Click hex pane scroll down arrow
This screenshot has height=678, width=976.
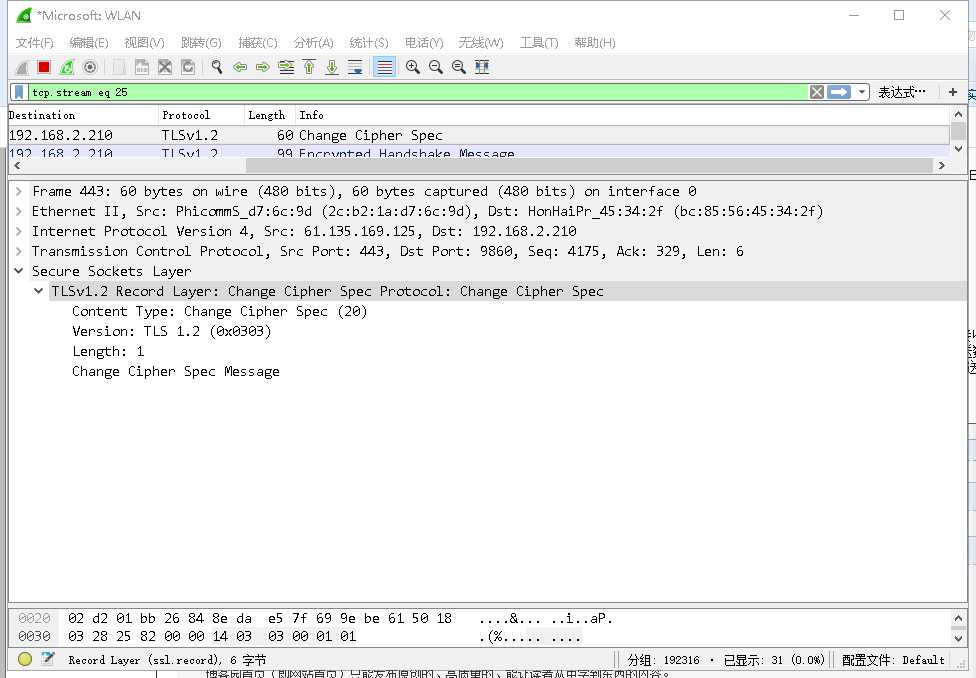(x=958, y=638)
